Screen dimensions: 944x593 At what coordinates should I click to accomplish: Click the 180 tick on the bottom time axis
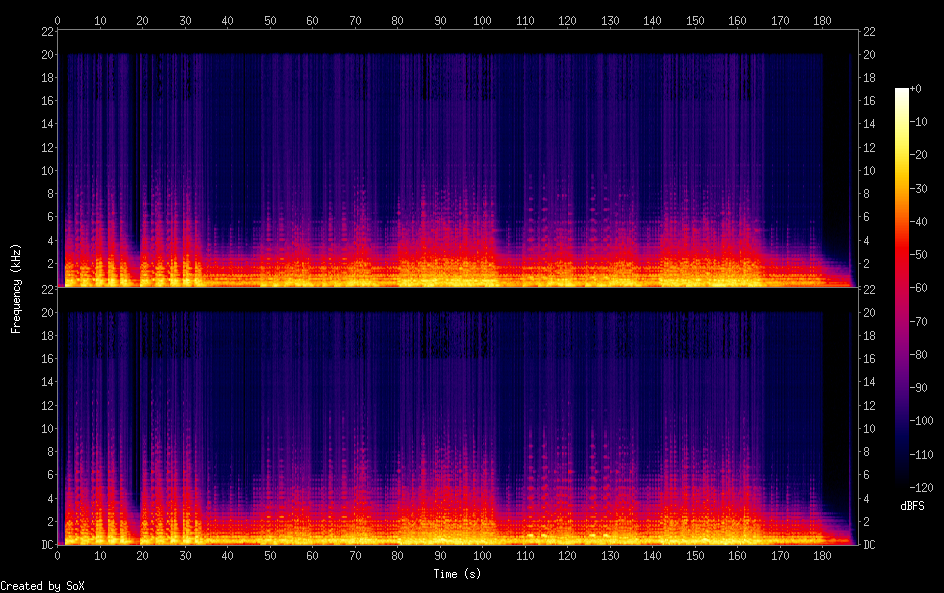[822, 557]
